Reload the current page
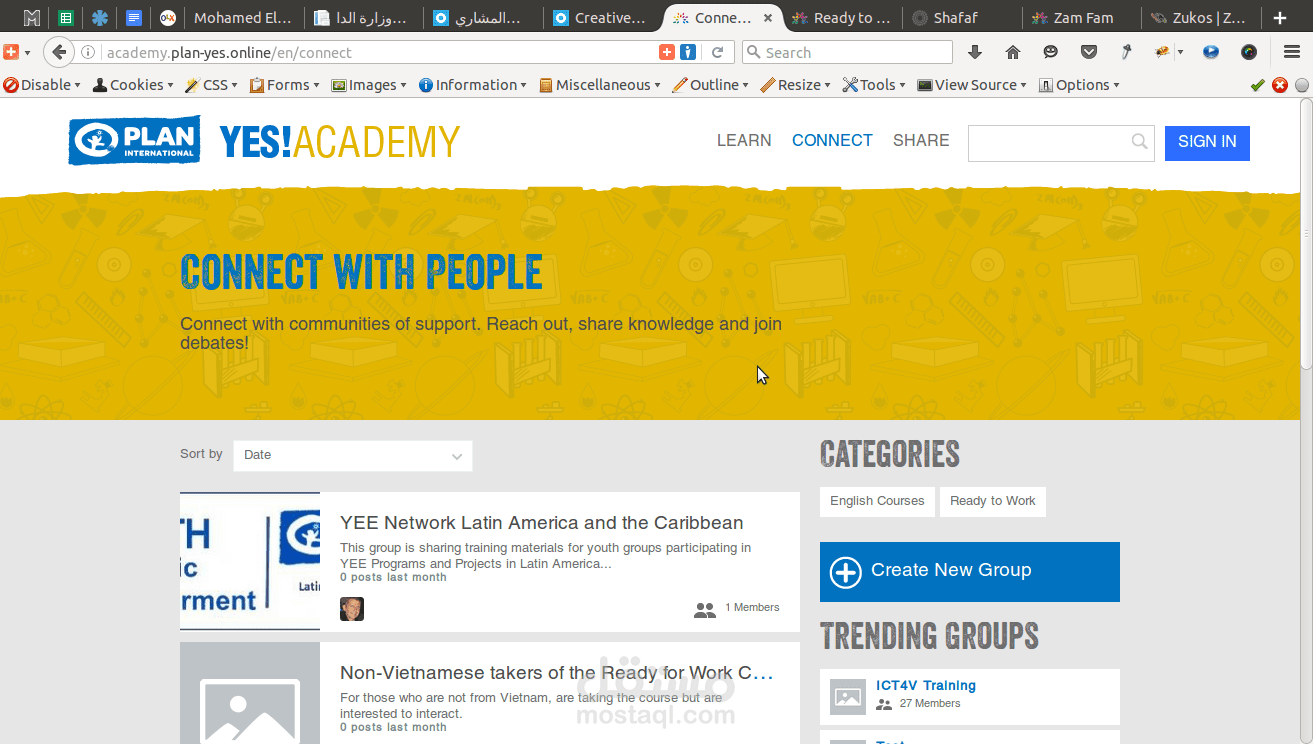Screen dimensions: 1313x744 click(717, 53)
